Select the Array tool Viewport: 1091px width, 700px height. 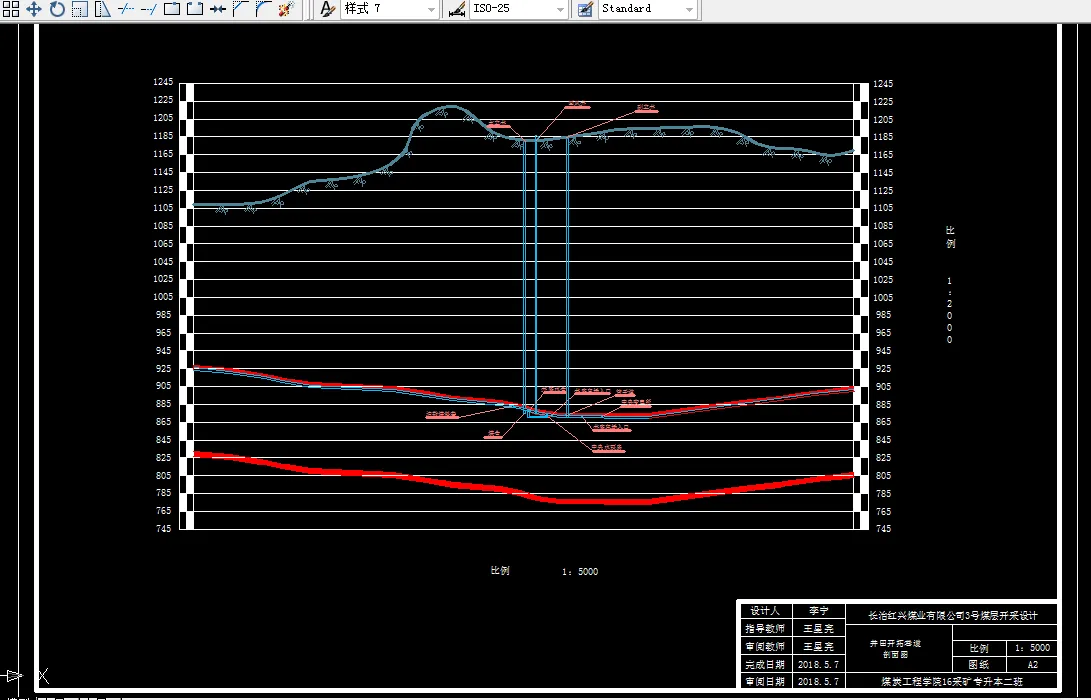pyautogui.click(x=11, y=8)
